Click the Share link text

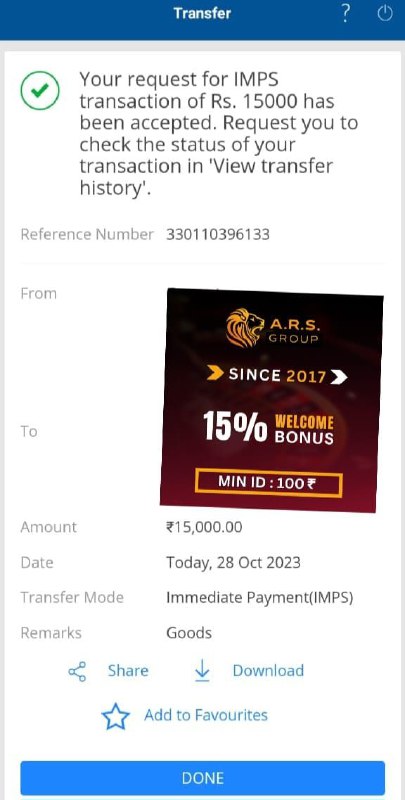click(128, 670)
